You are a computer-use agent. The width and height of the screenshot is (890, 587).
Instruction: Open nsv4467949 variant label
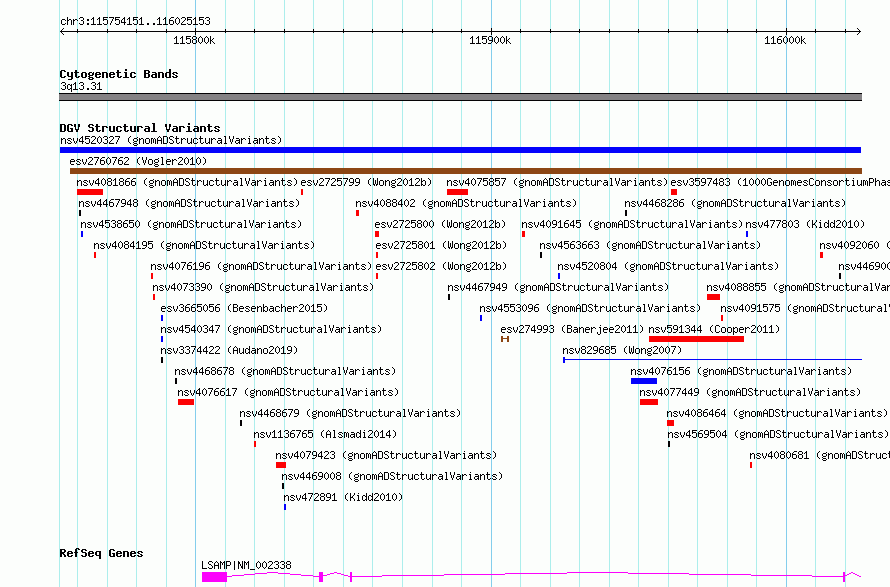[559, 287]
